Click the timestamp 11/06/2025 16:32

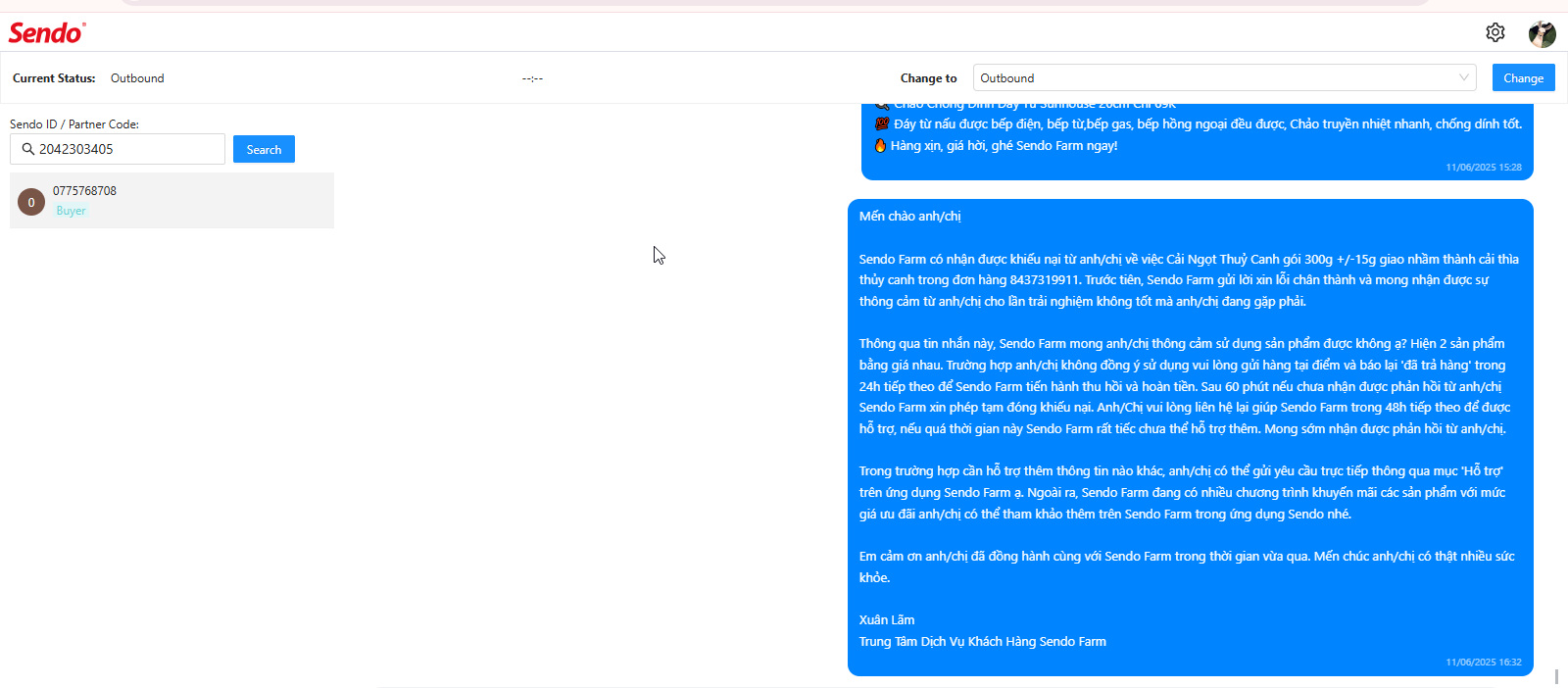coord(1484,663)
